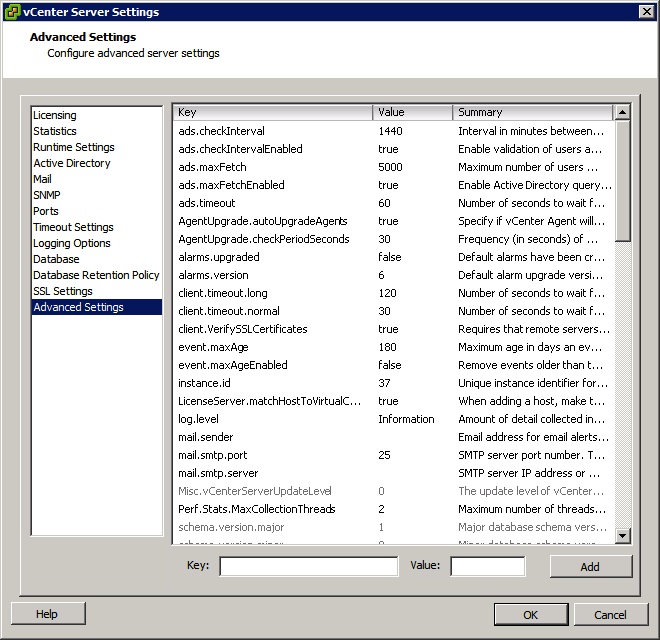The height and width of the screenshot is (640, 660).
Task: Click summary 'Unique instance identifier for...'
Action: pos(533,383)
